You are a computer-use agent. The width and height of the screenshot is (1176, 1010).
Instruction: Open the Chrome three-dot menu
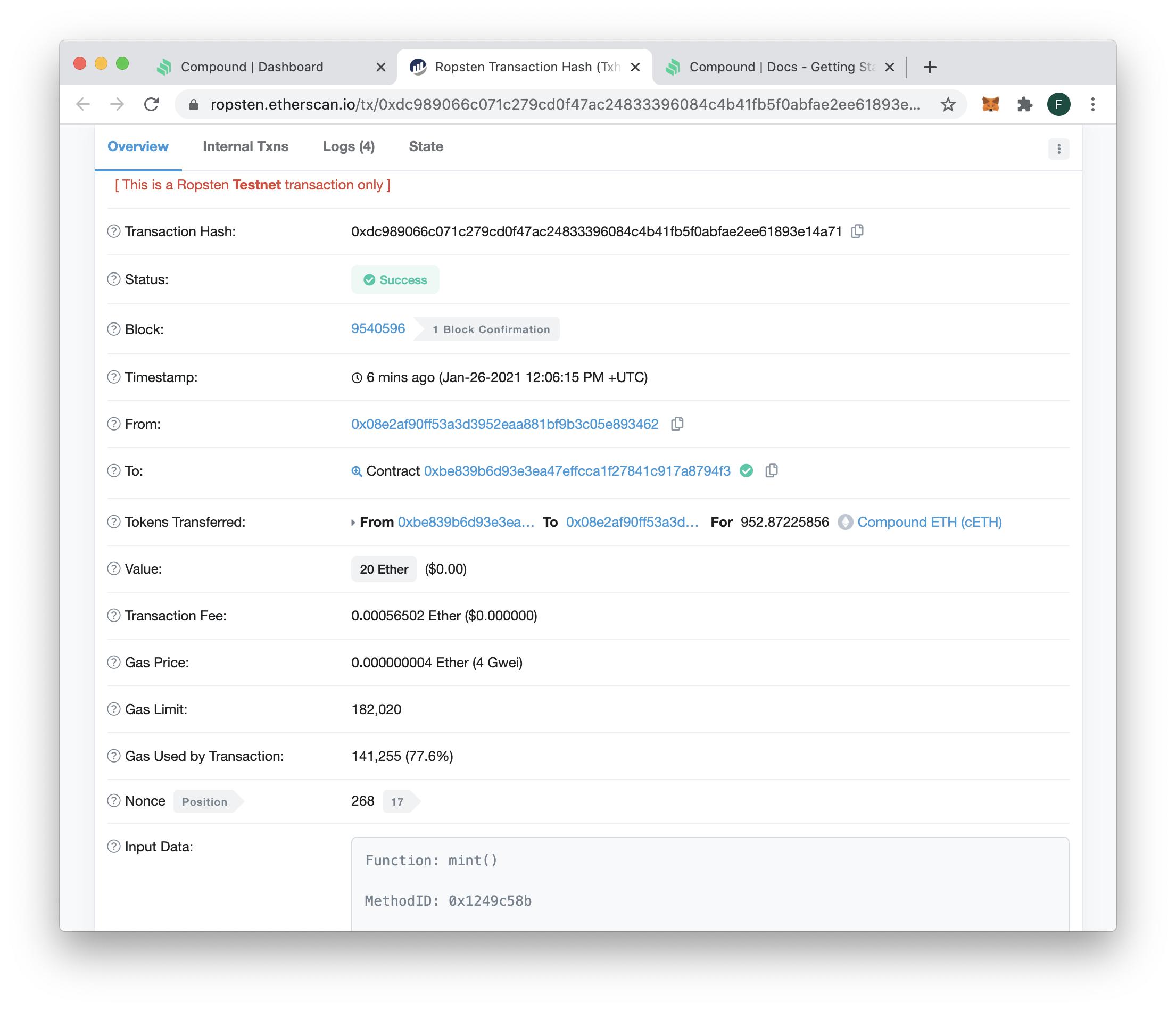pos(1092,104)
